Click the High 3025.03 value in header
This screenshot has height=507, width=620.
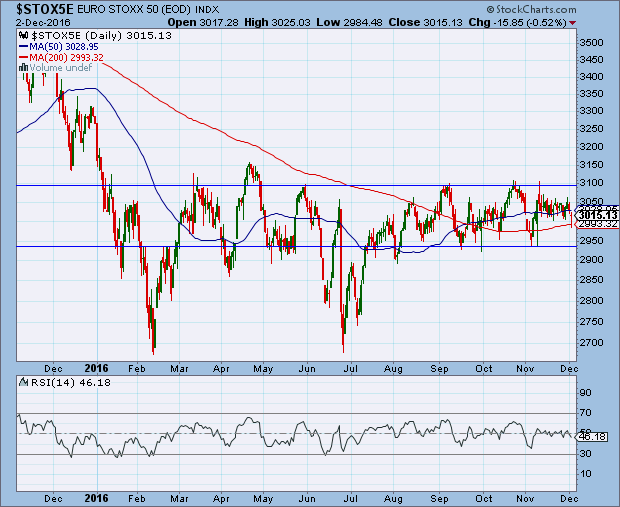tap(314, 20)
